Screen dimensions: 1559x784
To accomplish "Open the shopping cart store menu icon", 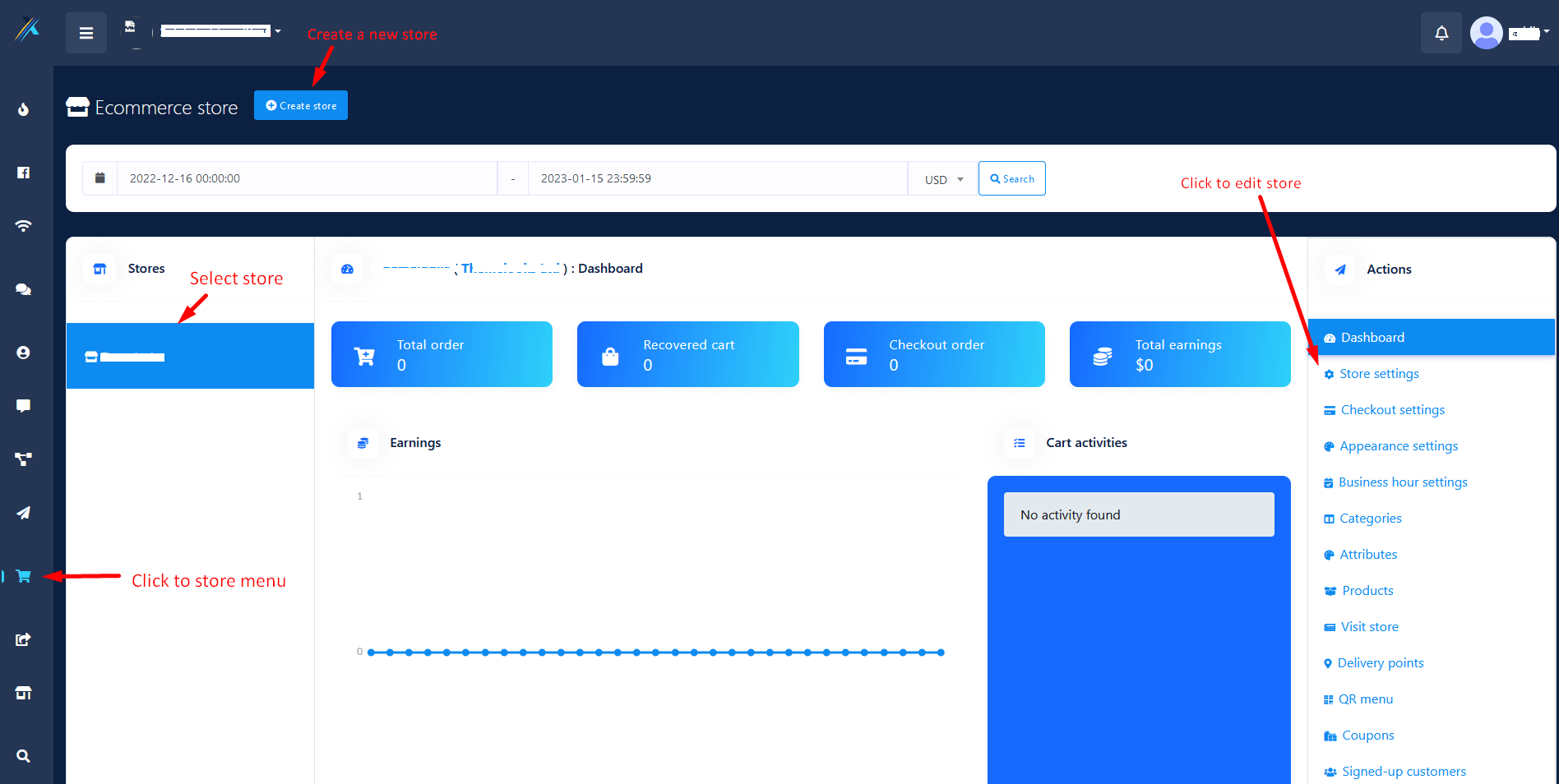I will coord(24,576).
